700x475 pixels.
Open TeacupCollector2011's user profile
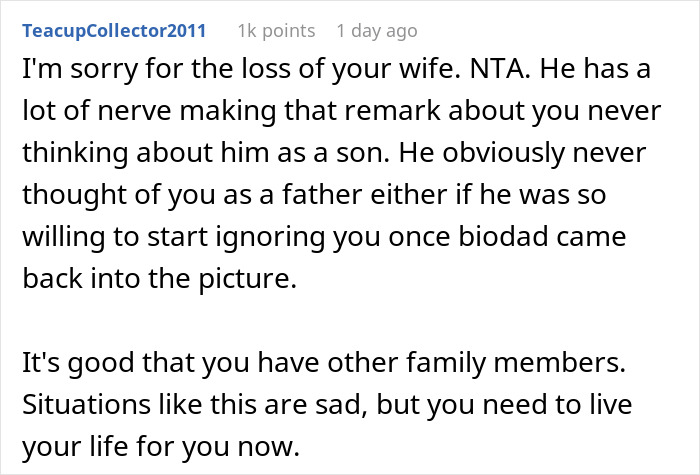tap(113, 31)
